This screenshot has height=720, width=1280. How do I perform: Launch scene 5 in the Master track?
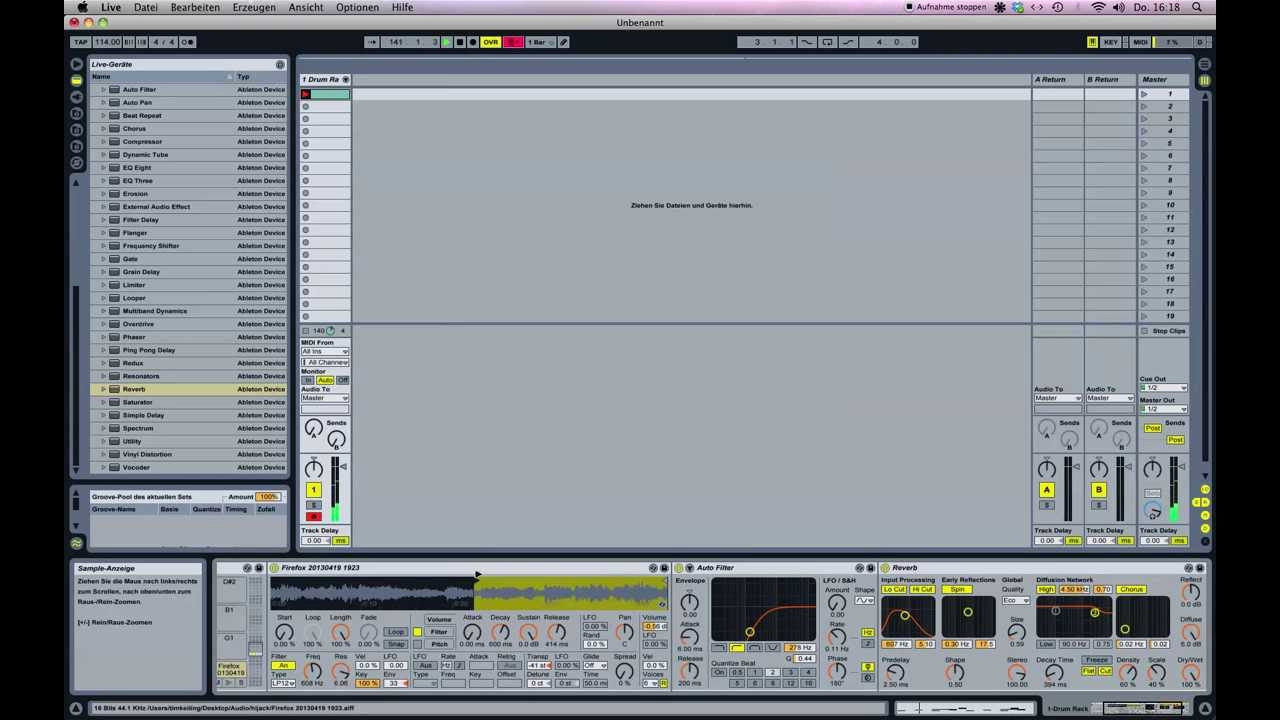pyautogui.click(x=1145, y=143)
